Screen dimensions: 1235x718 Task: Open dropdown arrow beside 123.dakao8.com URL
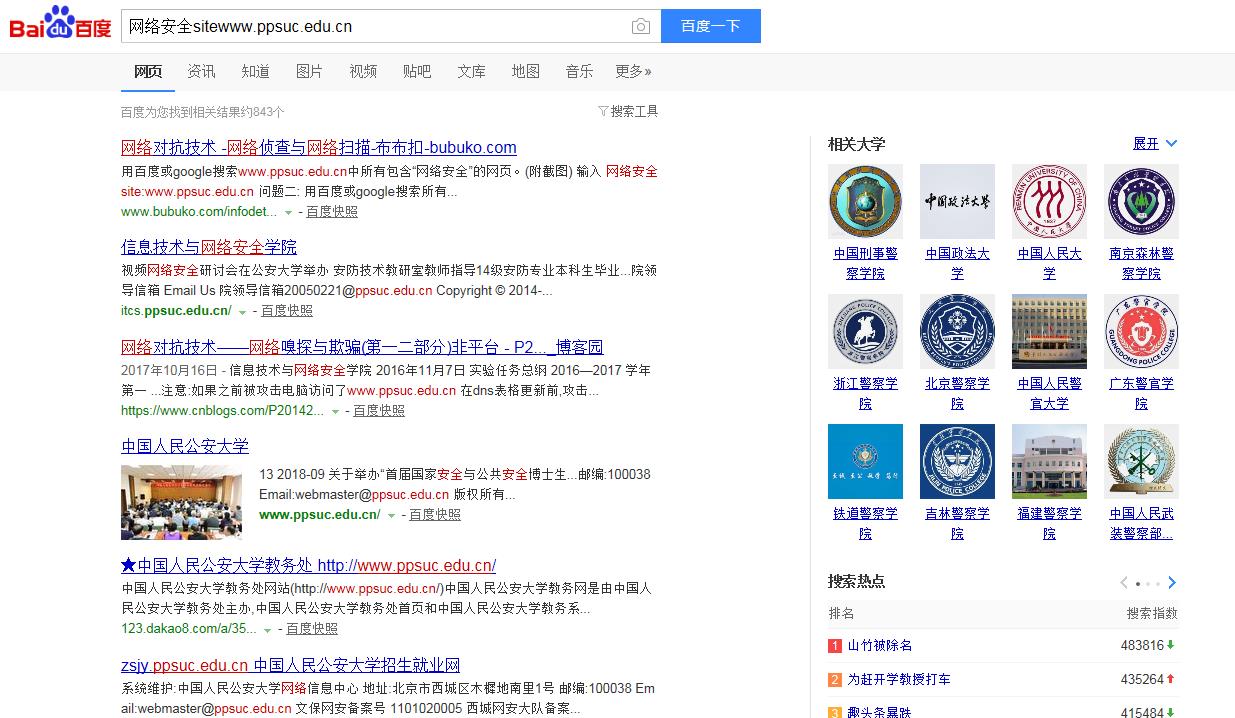click(x=268, y=630)
